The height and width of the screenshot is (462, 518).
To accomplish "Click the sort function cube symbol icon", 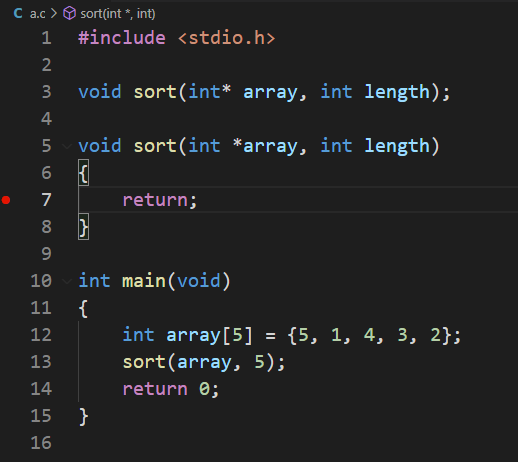I will click(69, 14).
